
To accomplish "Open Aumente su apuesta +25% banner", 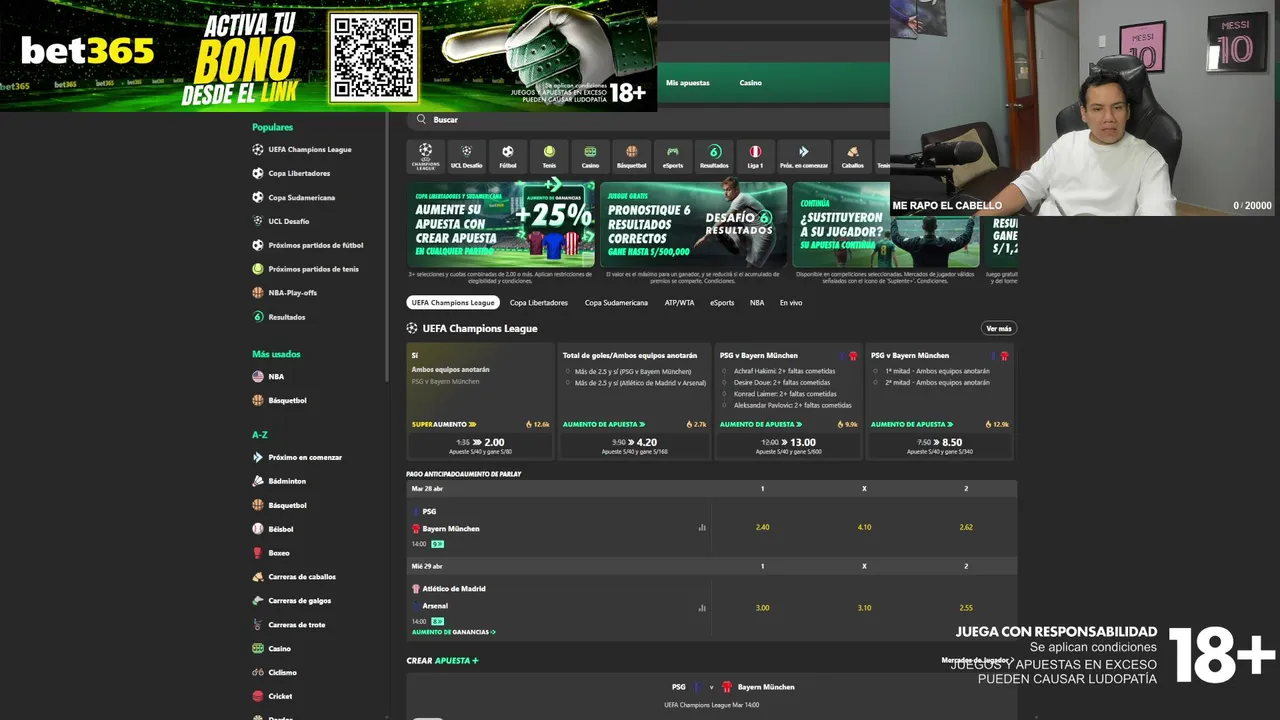I will click(x=501, y=225).
